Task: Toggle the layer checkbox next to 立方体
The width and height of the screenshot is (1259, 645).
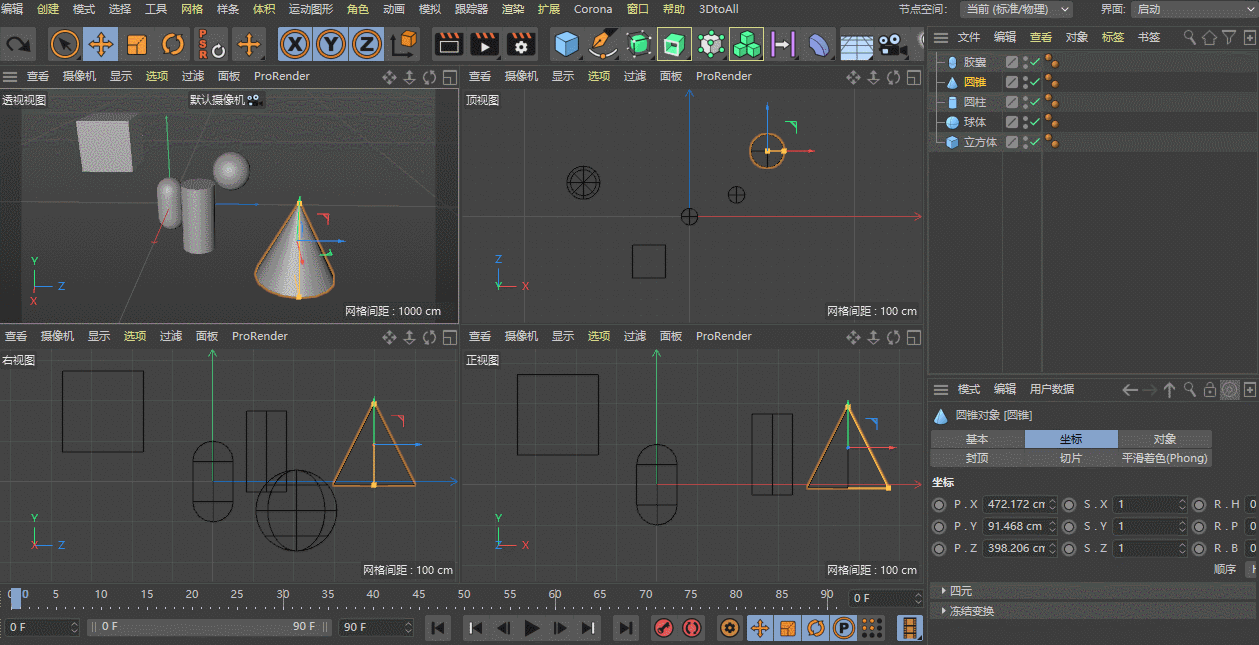Action: [x=1012, y=142]
